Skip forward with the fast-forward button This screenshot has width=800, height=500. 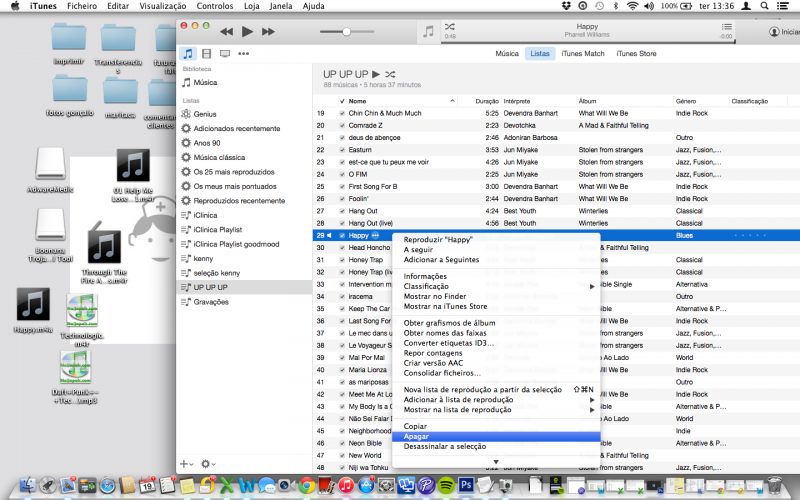point(268,32)
